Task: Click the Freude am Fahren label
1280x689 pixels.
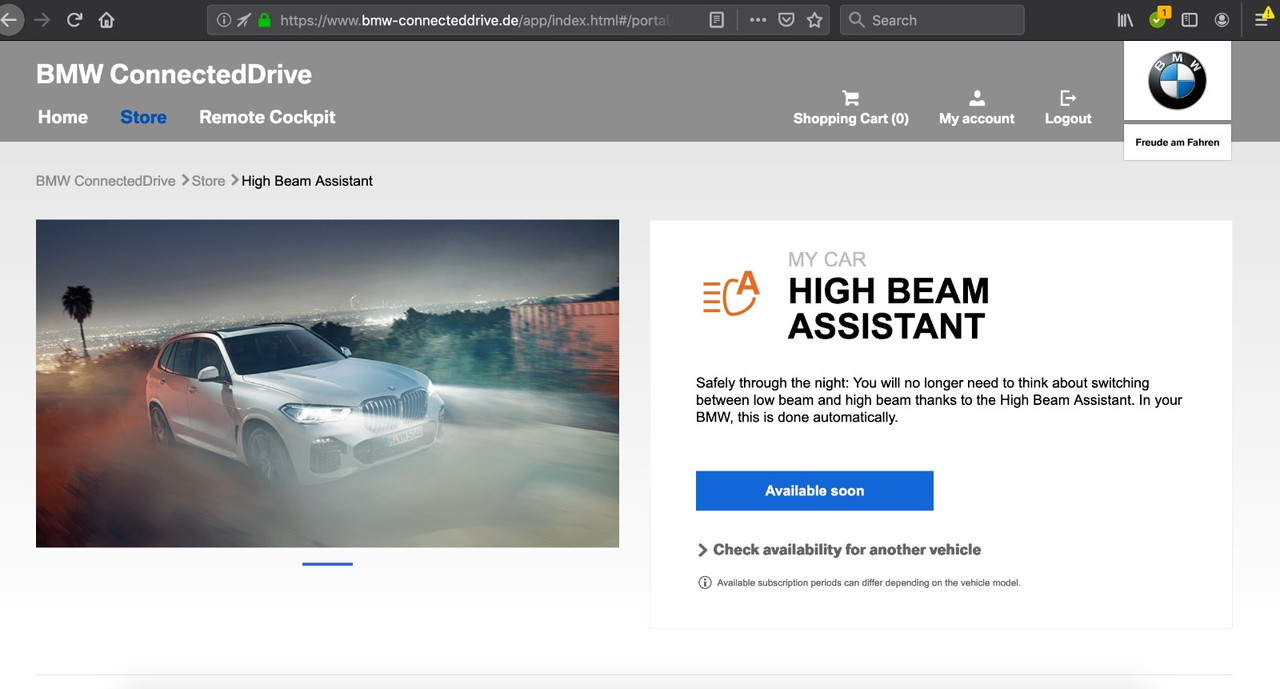Action: pos(1177,142)
